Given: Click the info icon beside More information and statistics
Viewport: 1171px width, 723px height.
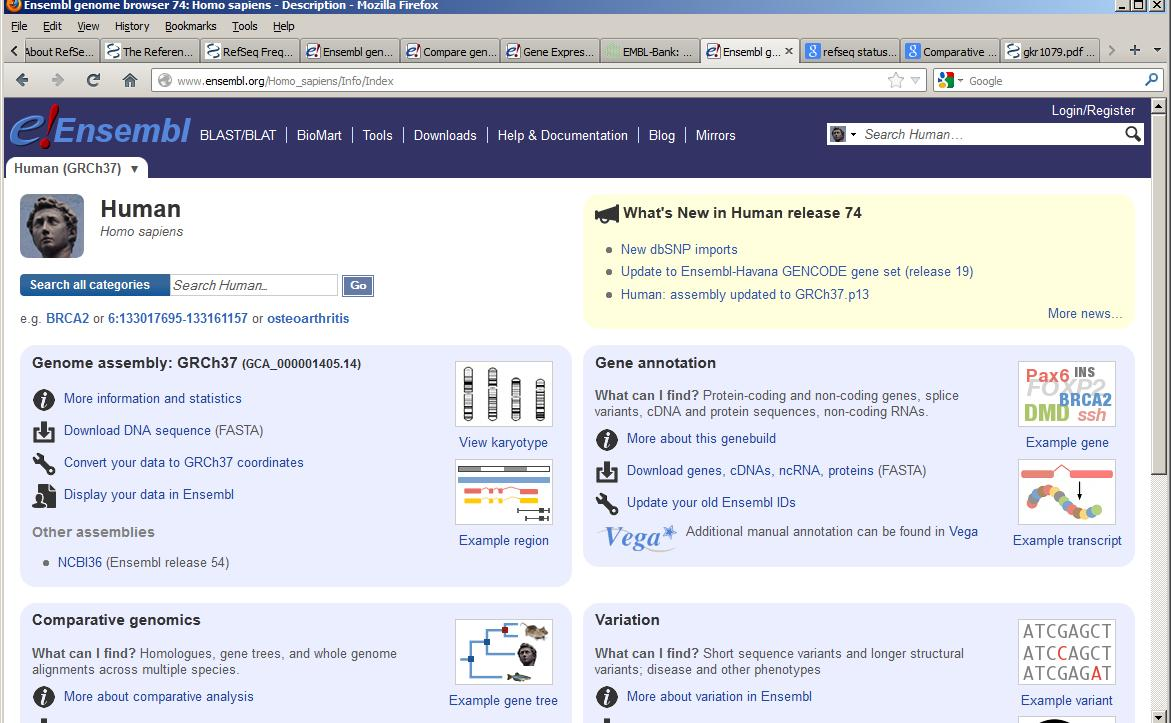Looking at the screenshot, I should (44, 400).
